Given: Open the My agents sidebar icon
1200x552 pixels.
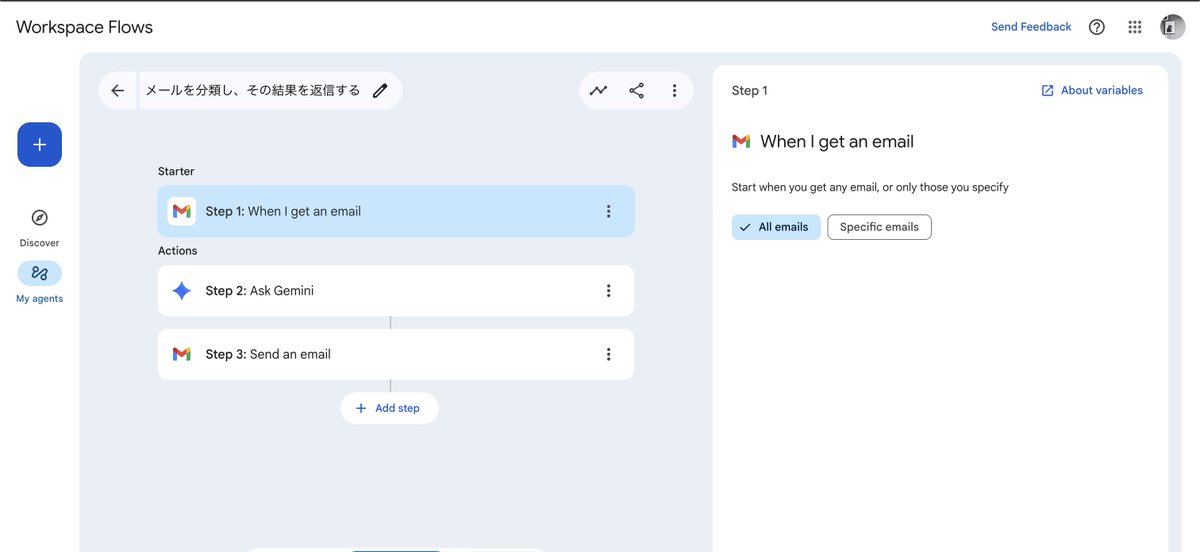Looking at the screenshot, I should 40,273.
